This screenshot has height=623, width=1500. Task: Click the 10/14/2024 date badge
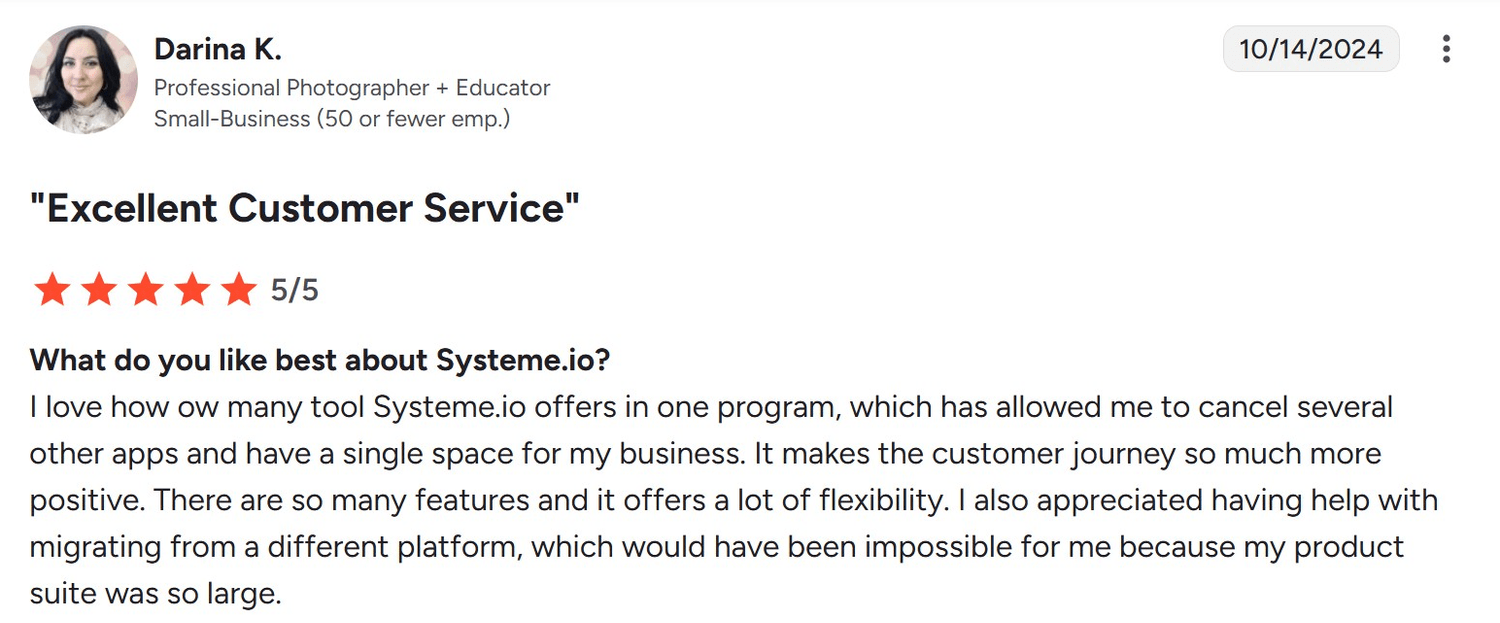pyautogui.click(x=1310, y=49)
